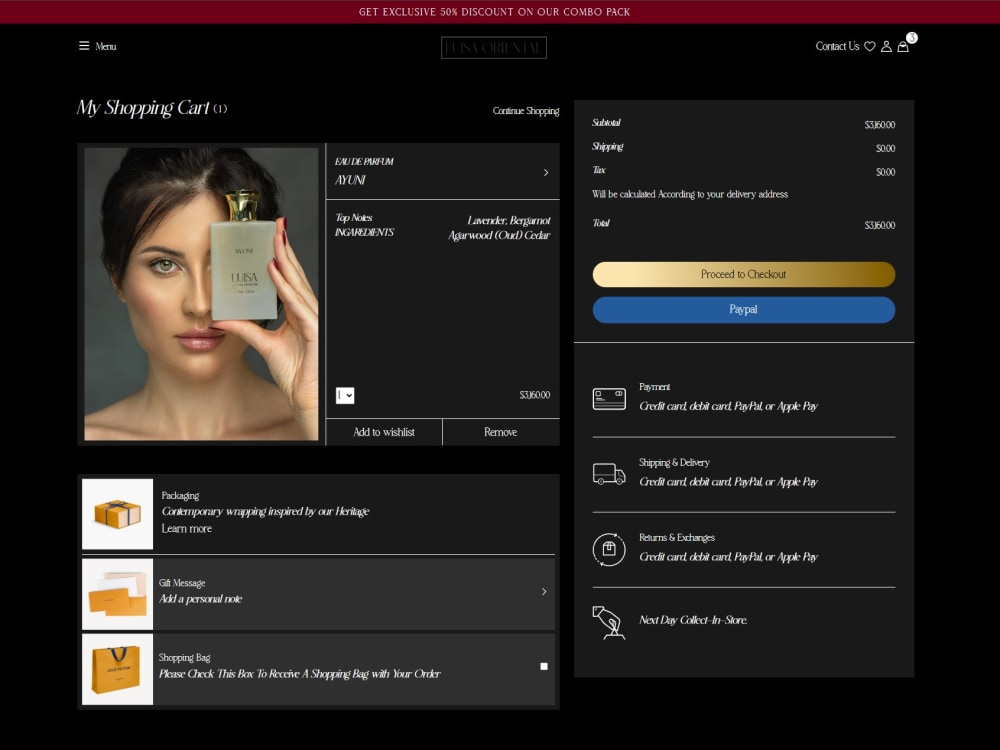Click the credit card Payment icon
Screen dimensions: 1000x750
pyautogui.click(x=609, y=399)
